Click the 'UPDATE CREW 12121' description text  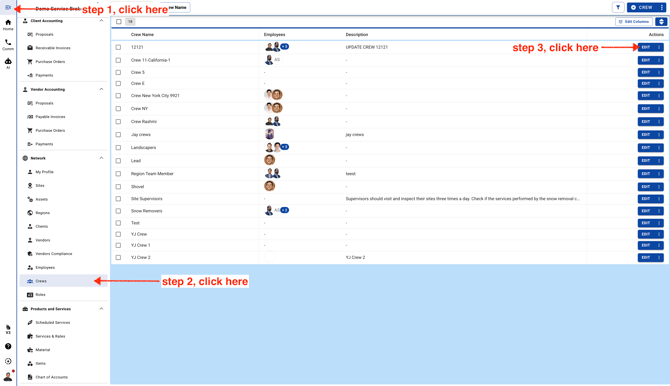pyautogui.click(x=367, y=47)
